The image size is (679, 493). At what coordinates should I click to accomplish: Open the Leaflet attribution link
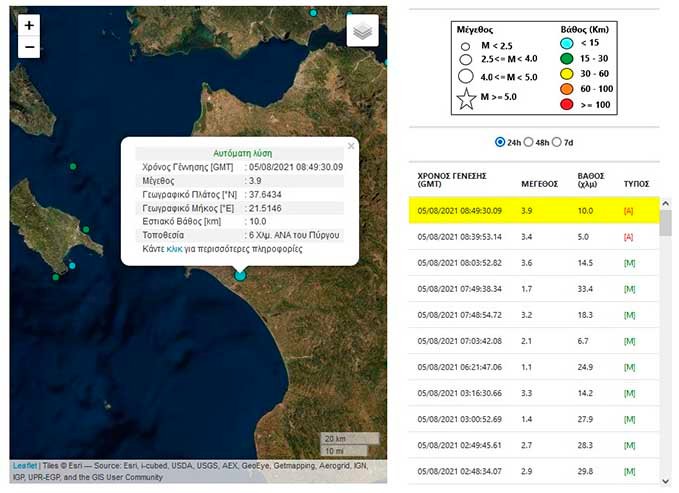25,465
